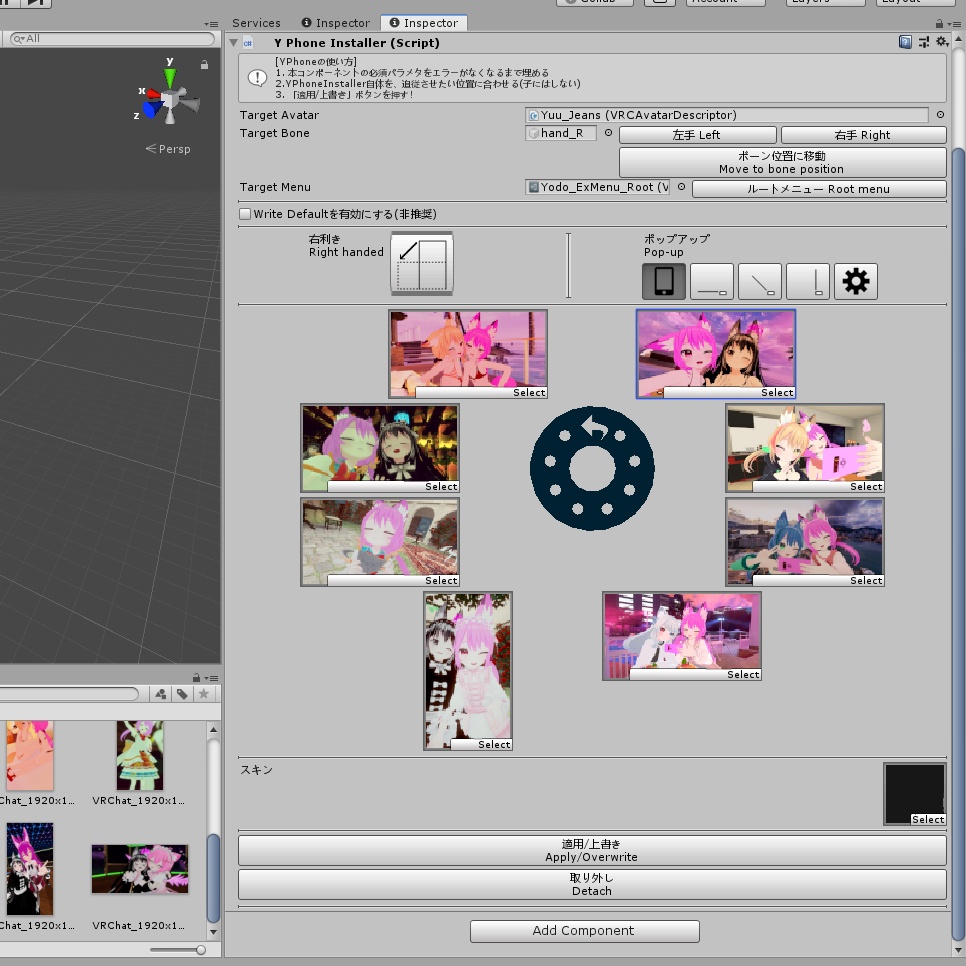Click the Target Avatar field Yuu_Jeans
This screenshot has height=966, width=966.
pos(726,115)
